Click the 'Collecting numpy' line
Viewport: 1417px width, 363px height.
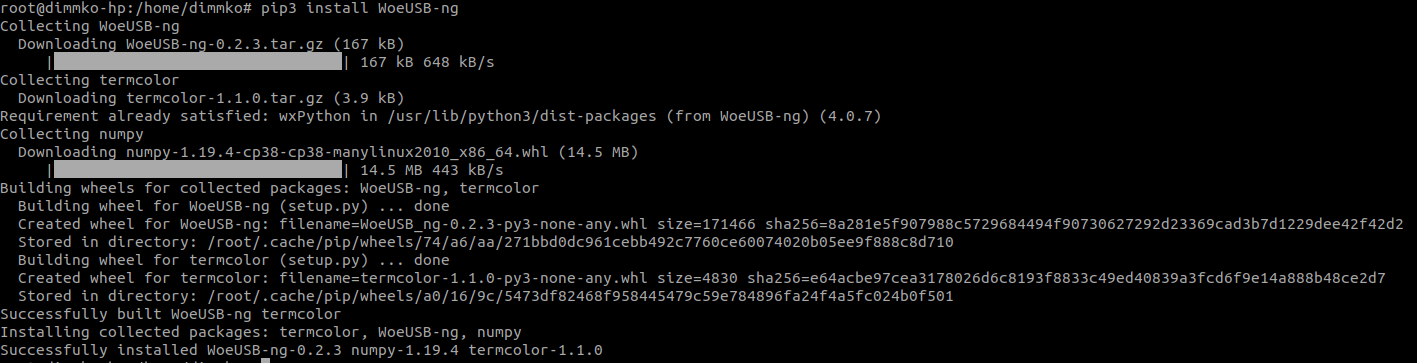[x=72, y=134]
